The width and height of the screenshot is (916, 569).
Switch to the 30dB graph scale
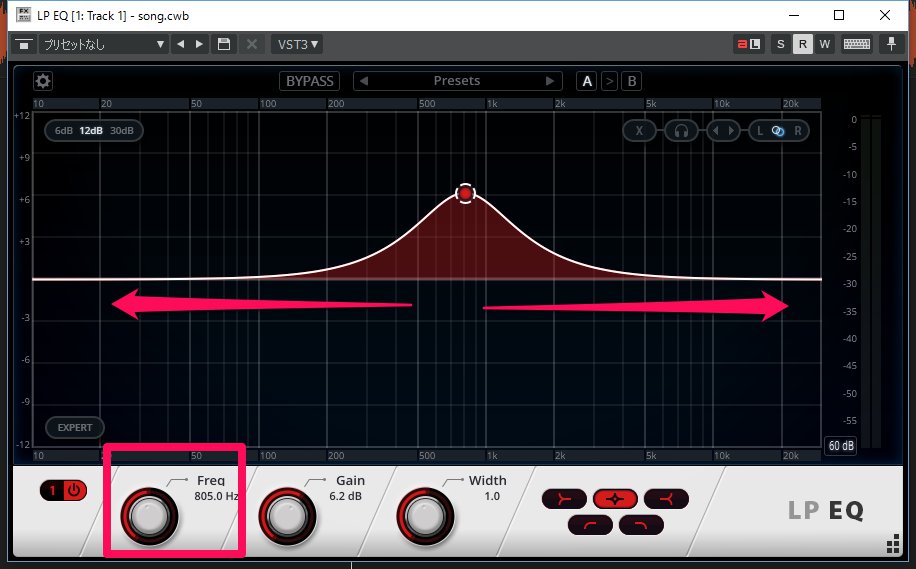[x=122, y=131]
